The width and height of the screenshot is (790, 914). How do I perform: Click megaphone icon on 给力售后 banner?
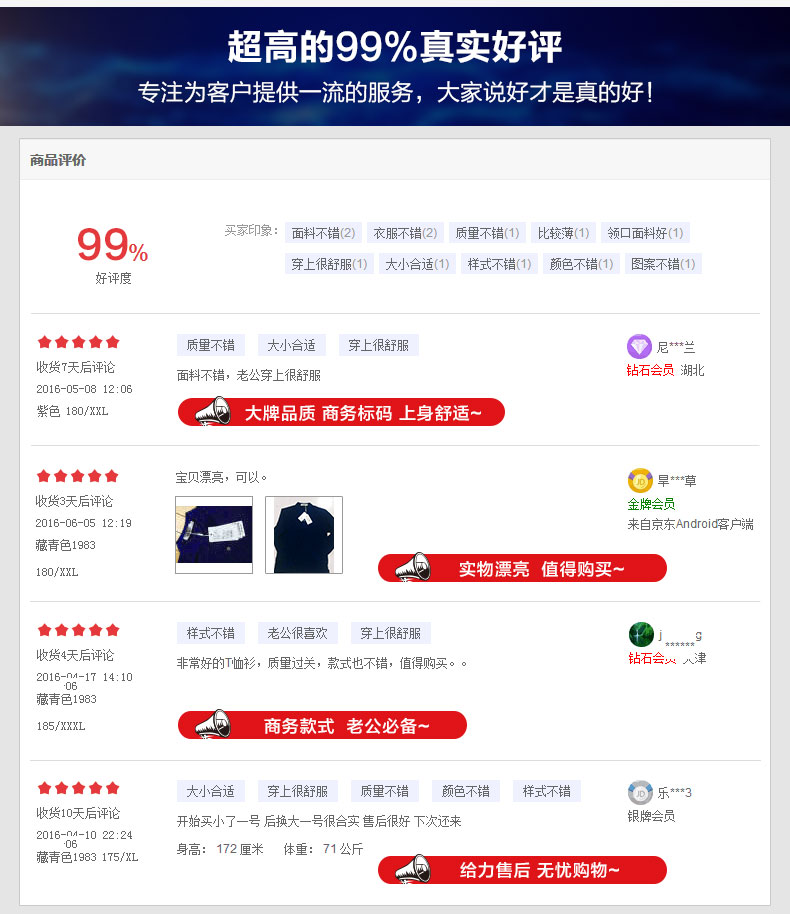click(x=413, y=869)
